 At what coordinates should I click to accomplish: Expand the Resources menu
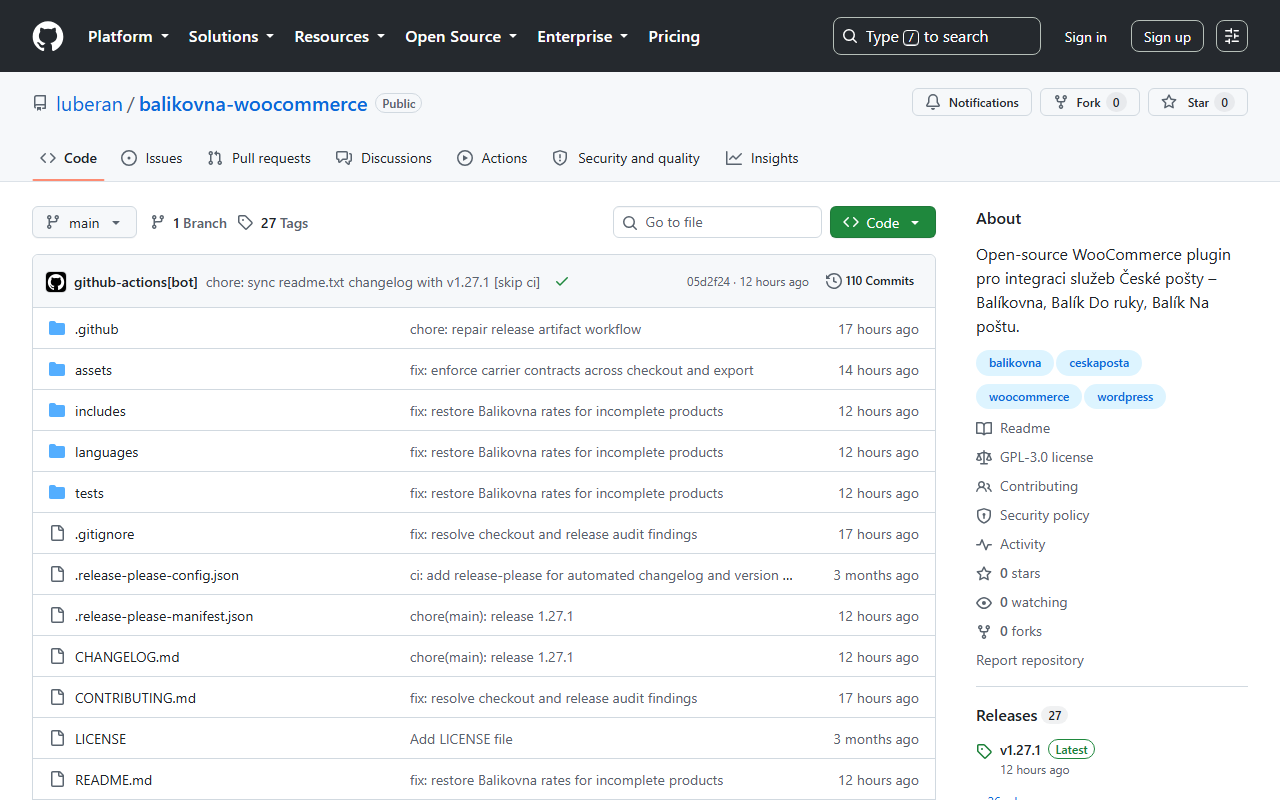(339, 36)
